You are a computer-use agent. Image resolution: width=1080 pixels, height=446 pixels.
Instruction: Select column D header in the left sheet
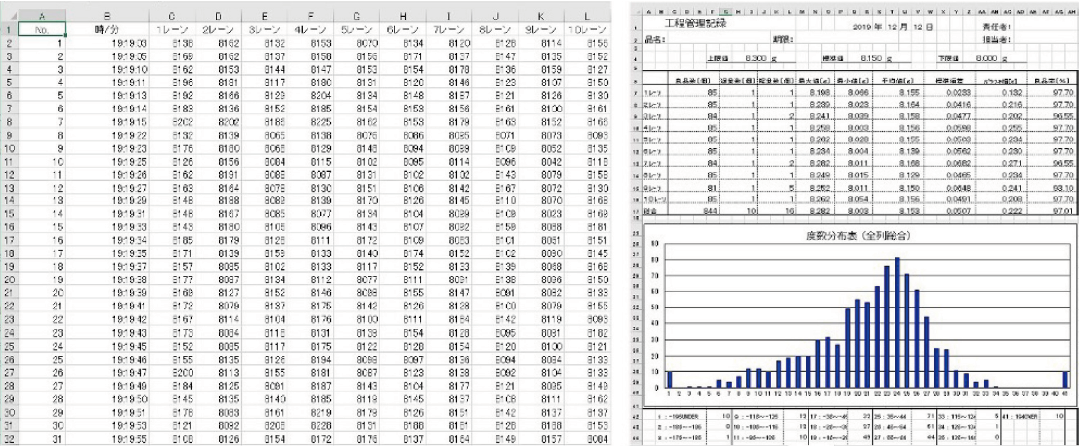[x=218, y=16]
